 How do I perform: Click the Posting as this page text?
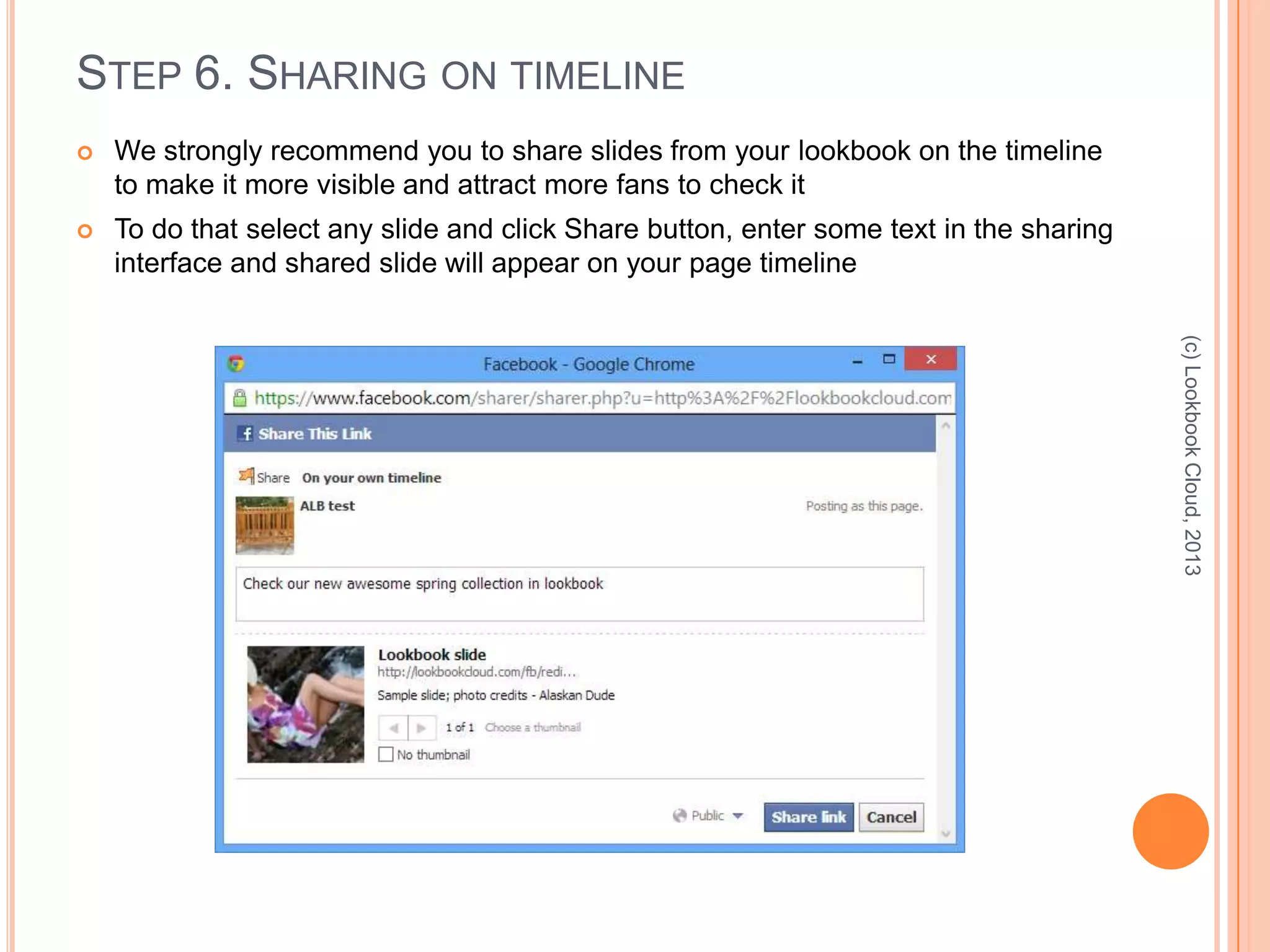pyautogui.click(x=864, y=506)
